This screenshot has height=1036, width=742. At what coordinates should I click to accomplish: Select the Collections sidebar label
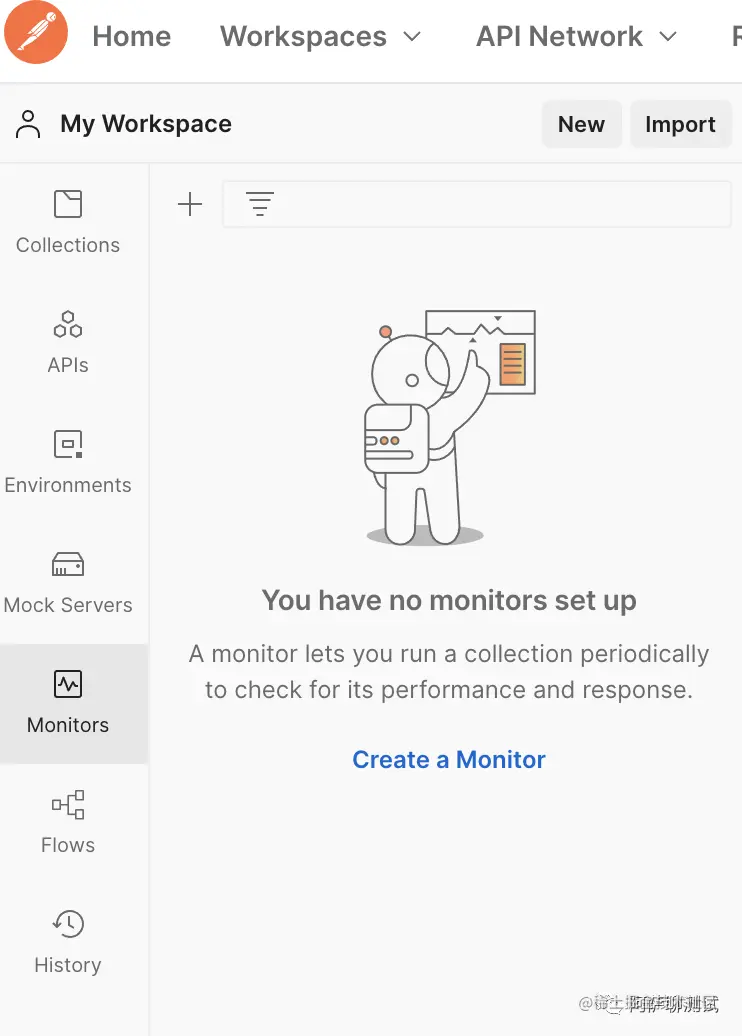click(68, 245)
